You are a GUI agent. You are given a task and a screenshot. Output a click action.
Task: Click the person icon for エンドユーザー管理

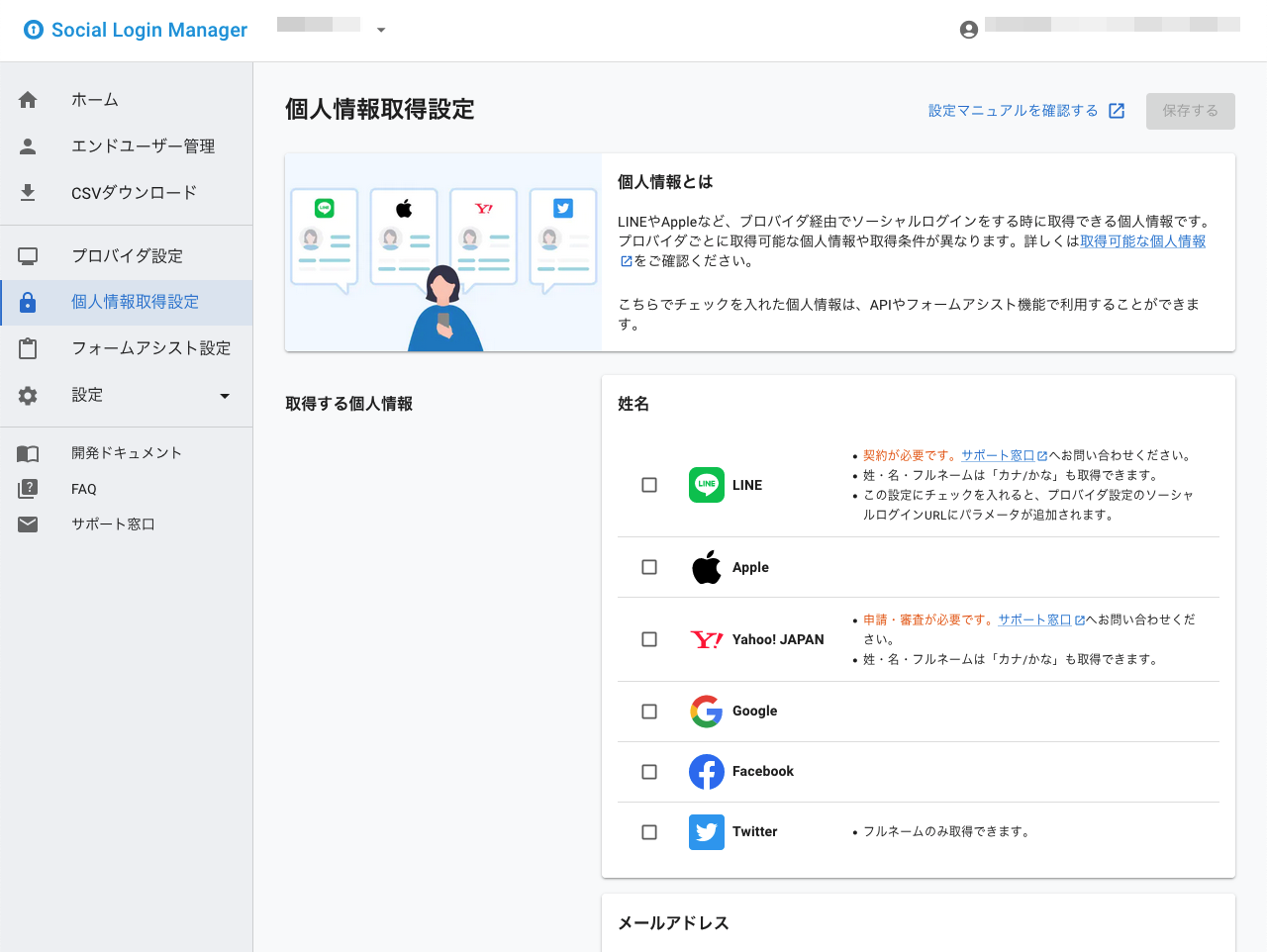pyautogui.click(x=28, y=146)
